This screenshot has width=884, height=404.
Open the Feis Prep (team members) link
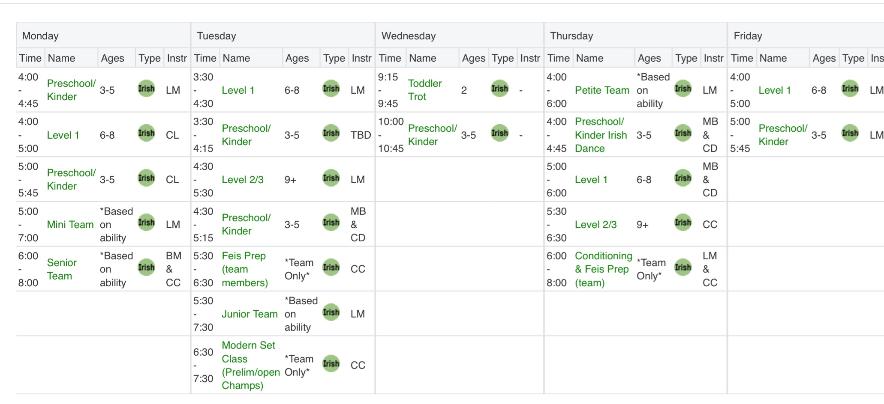click(x=245, y=269)
